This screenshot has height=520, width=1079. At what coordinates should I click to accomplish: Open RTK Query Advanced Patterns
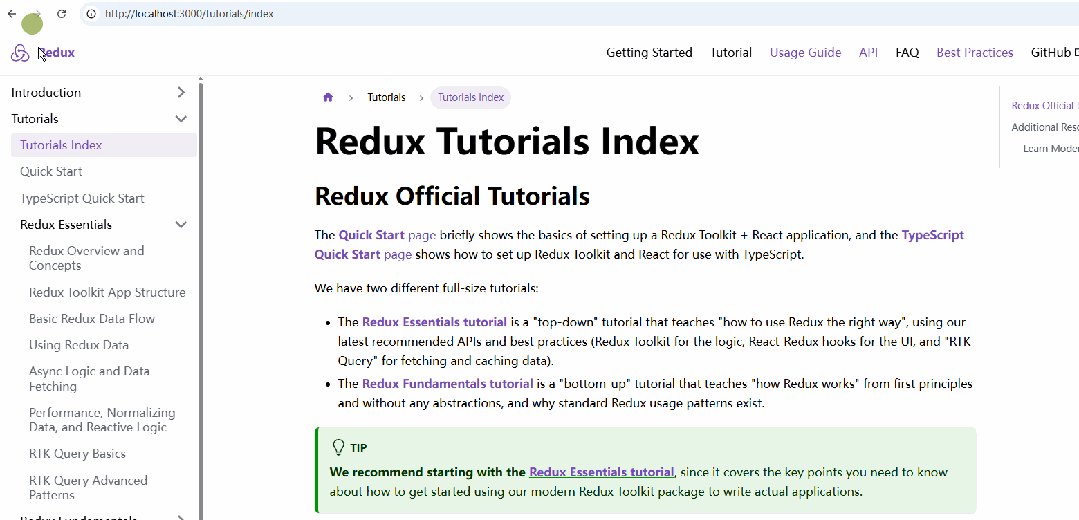pos(88,487)
